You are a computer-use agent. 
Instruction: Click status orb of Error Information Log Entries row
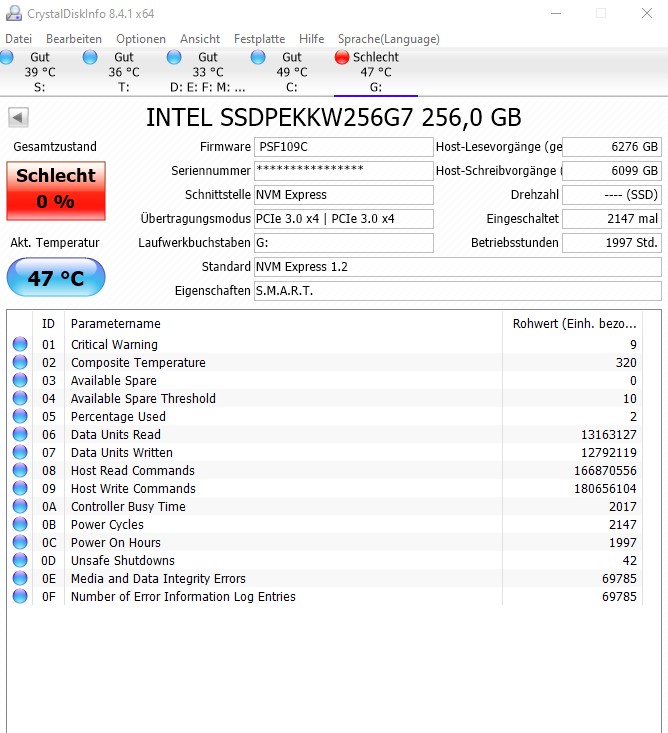coord(20,596)
